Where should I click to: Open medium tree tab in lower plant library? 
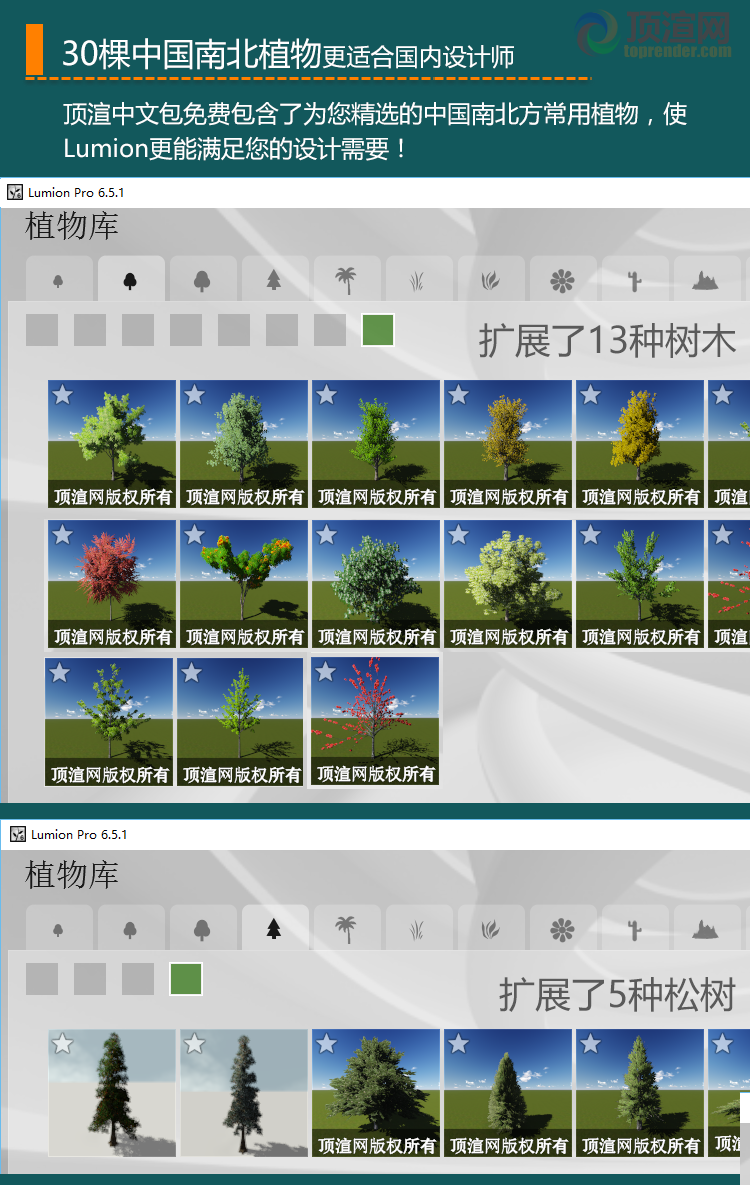131,928
